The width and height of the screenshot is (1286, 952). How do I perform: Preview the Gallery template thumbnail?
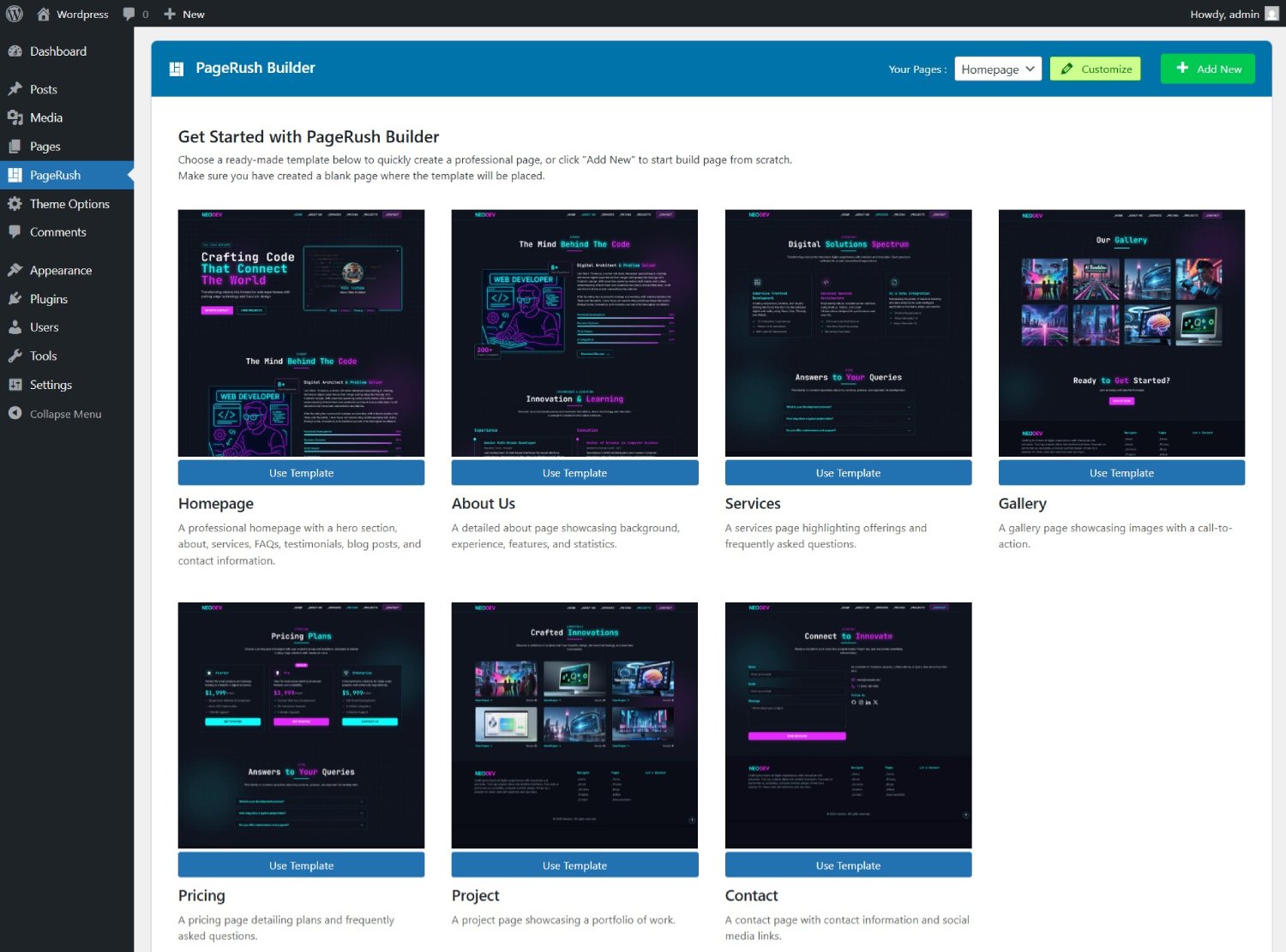pos(1121,333)
